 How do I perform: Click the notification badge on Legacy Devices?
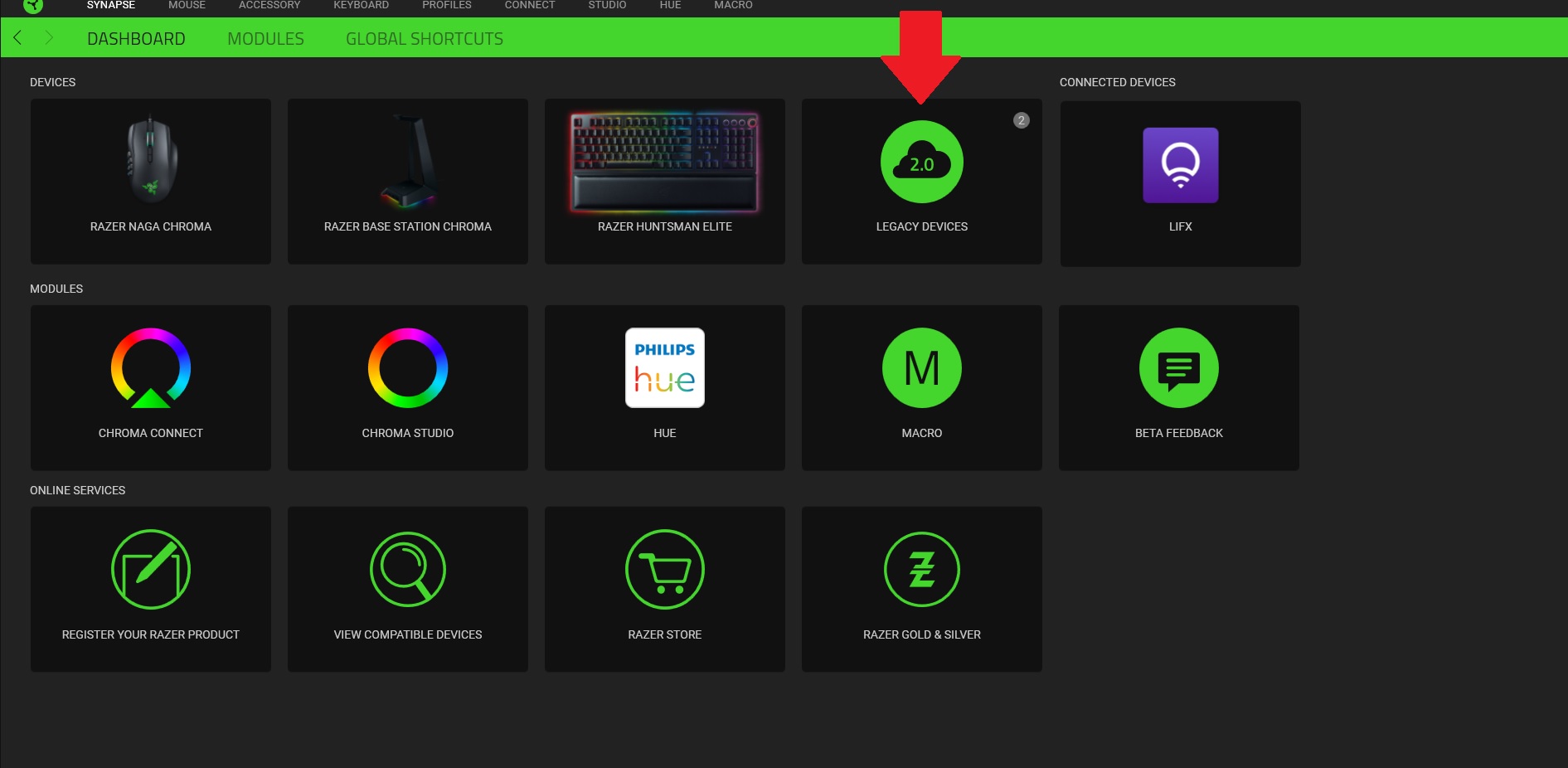click(x=1022, y=120)
